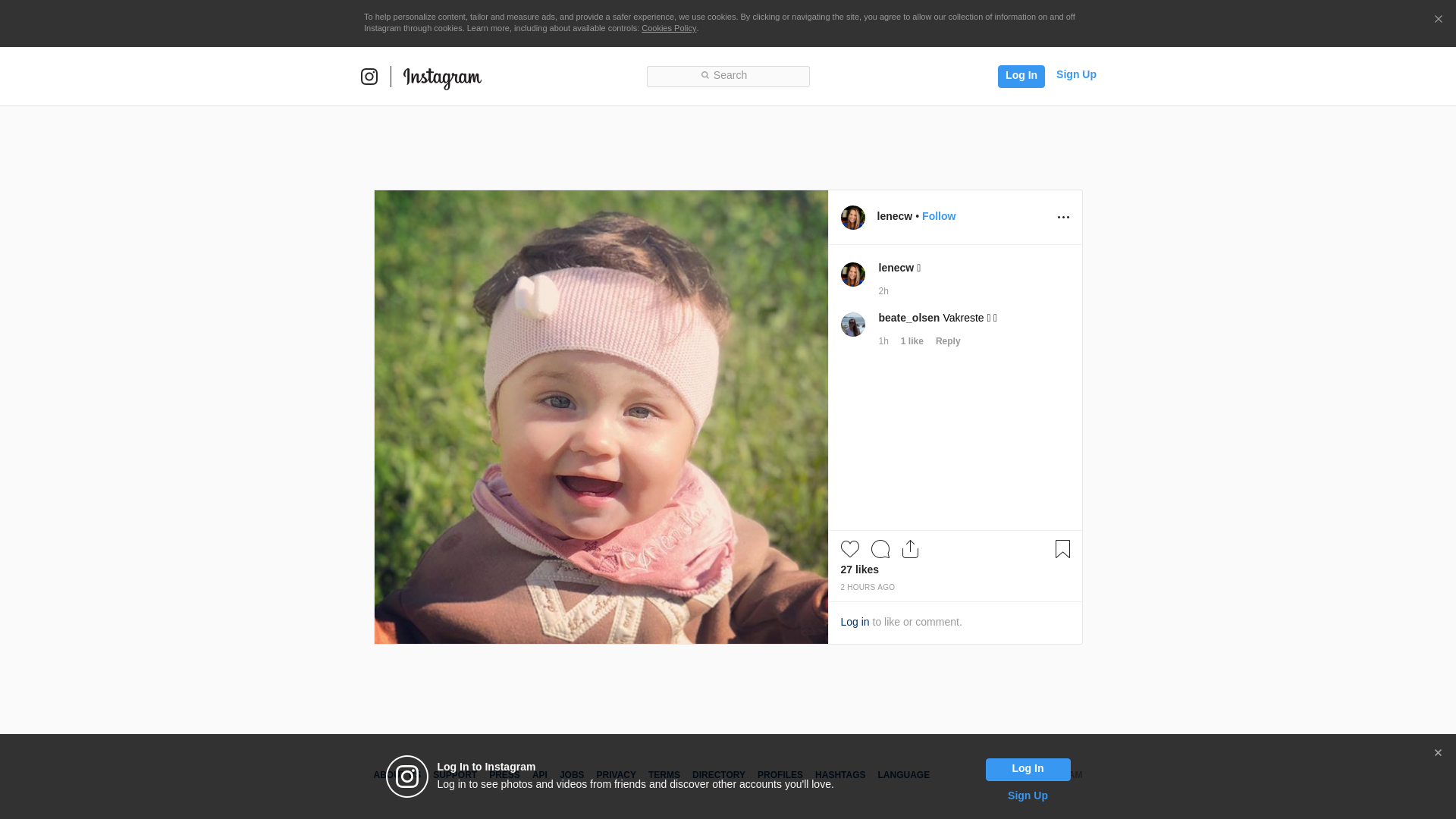Open the API footer link
1456x819 pixels.
pyautogui.click(x=539, y=776)
